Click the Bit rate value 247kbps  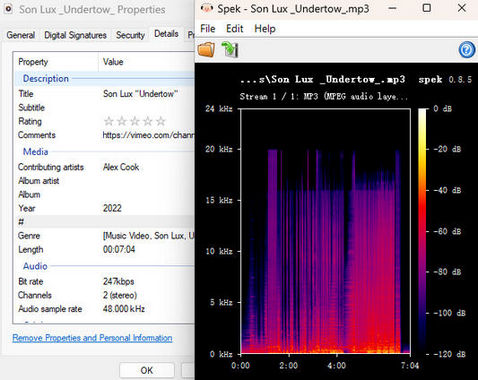(119, 282)
